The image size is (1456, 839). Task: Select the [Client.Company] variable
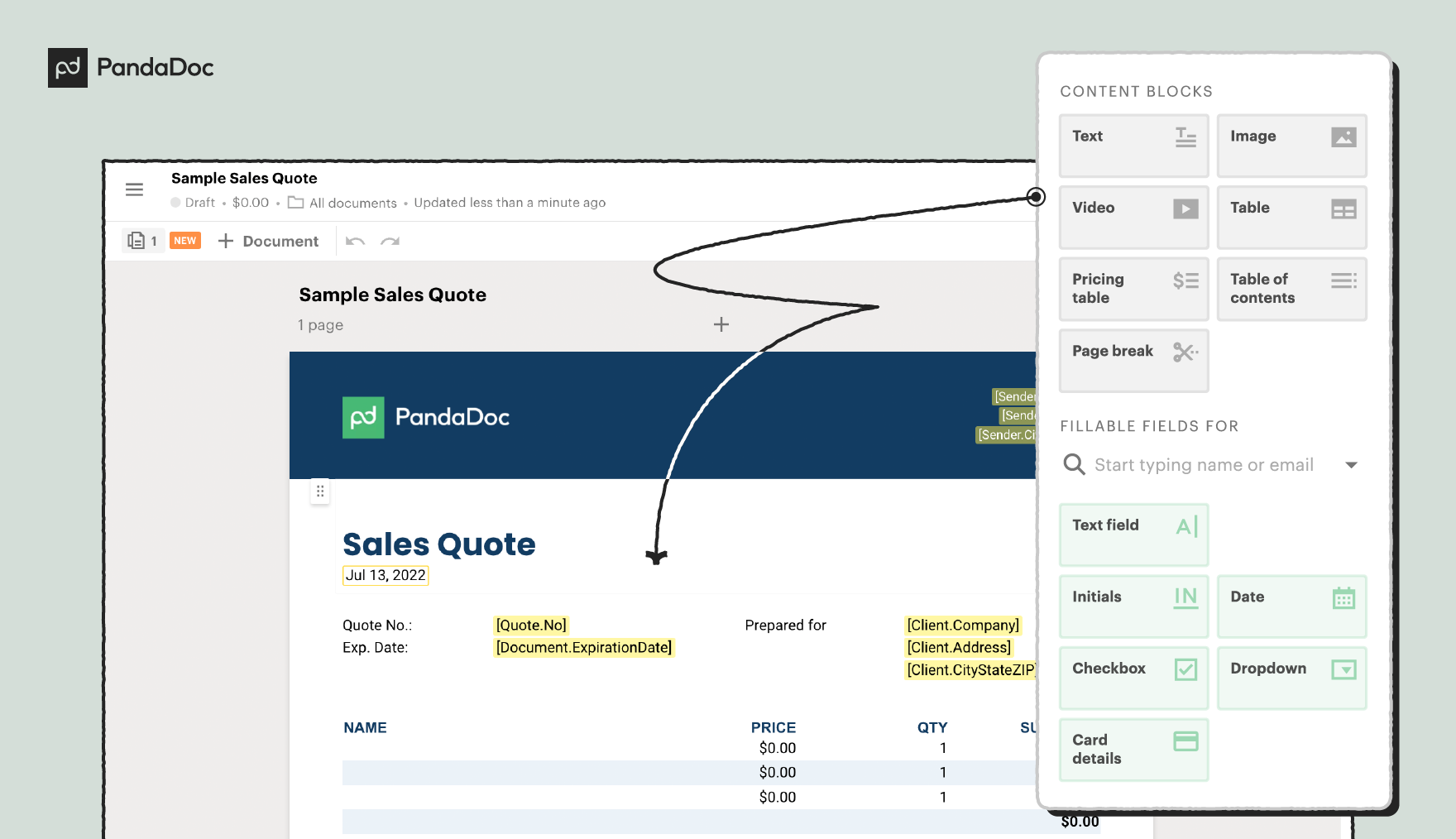pyautogui.click(x=963, y=625)
